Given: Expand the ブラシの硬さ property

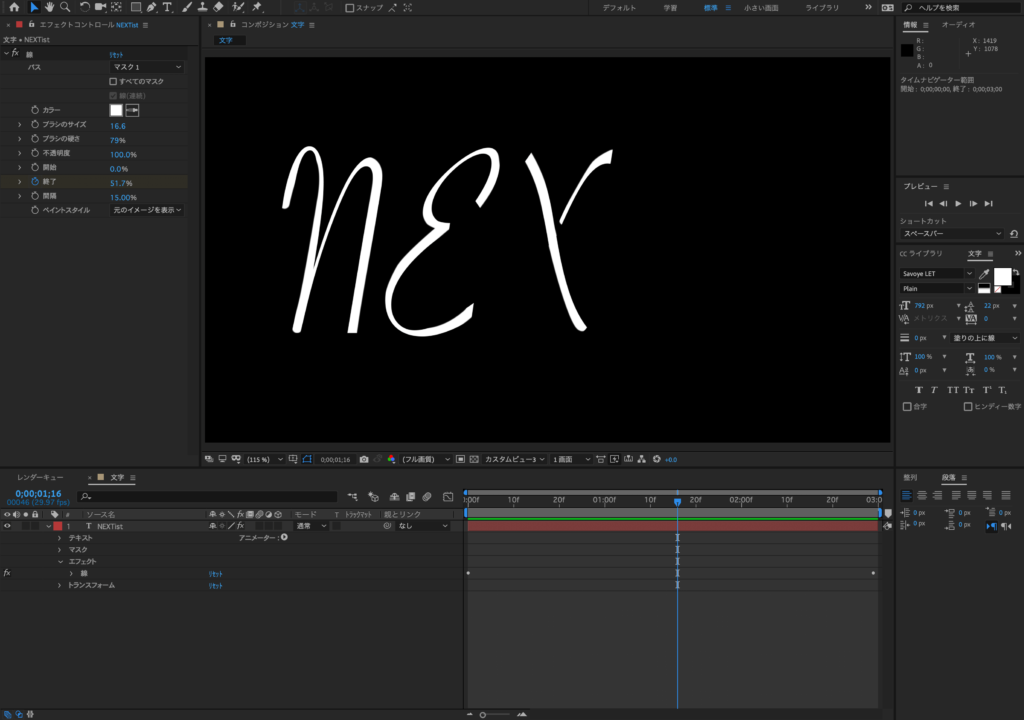Looking at the screenshot, I should click(20, 139).
